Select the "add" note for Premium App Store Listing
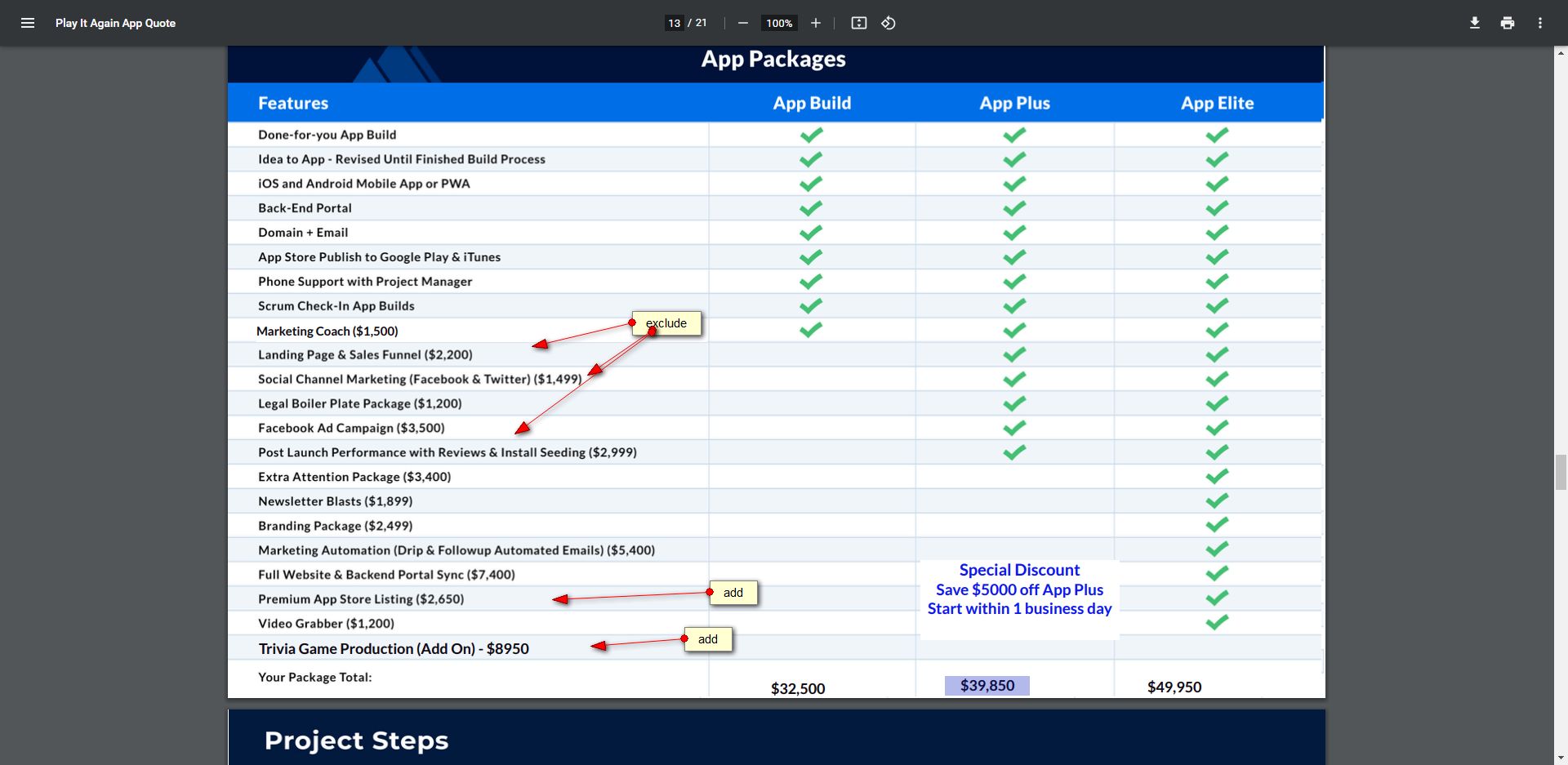This screenshot has width=1568, height=765. pos(733,593)
